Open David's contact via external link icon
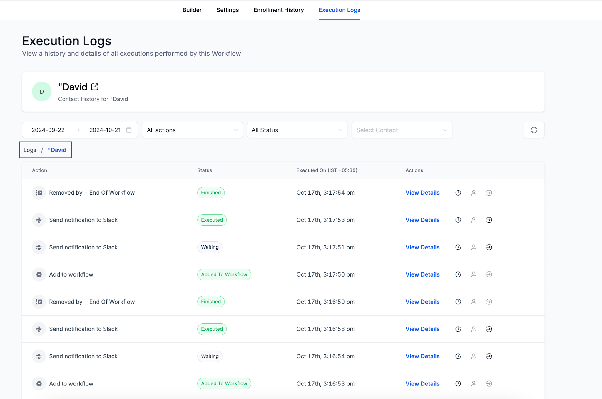 coord(95,87)
